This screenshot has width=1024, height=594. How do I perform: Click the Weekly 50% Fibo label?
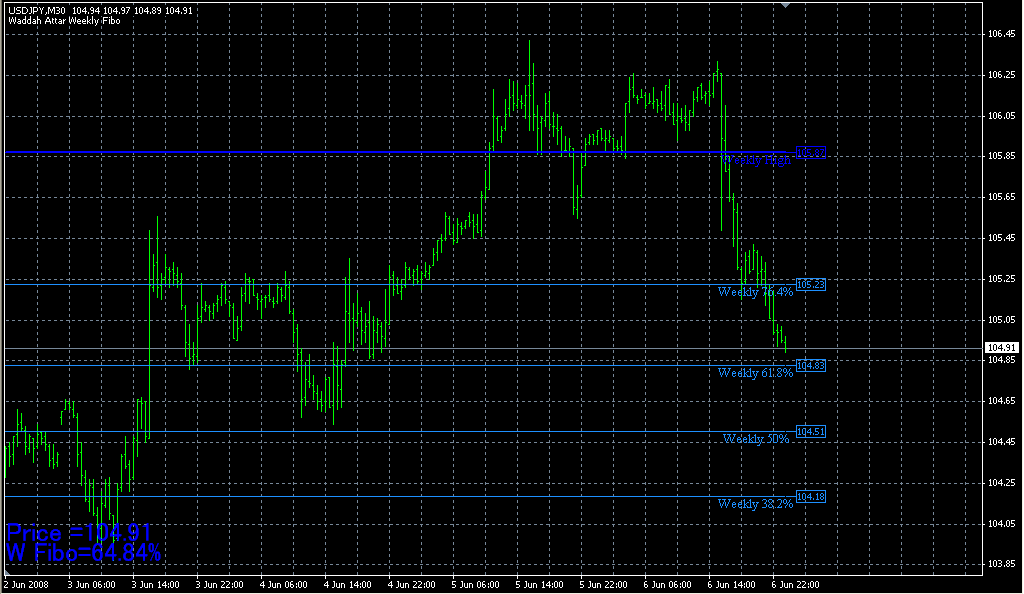[x=757, y=439]
